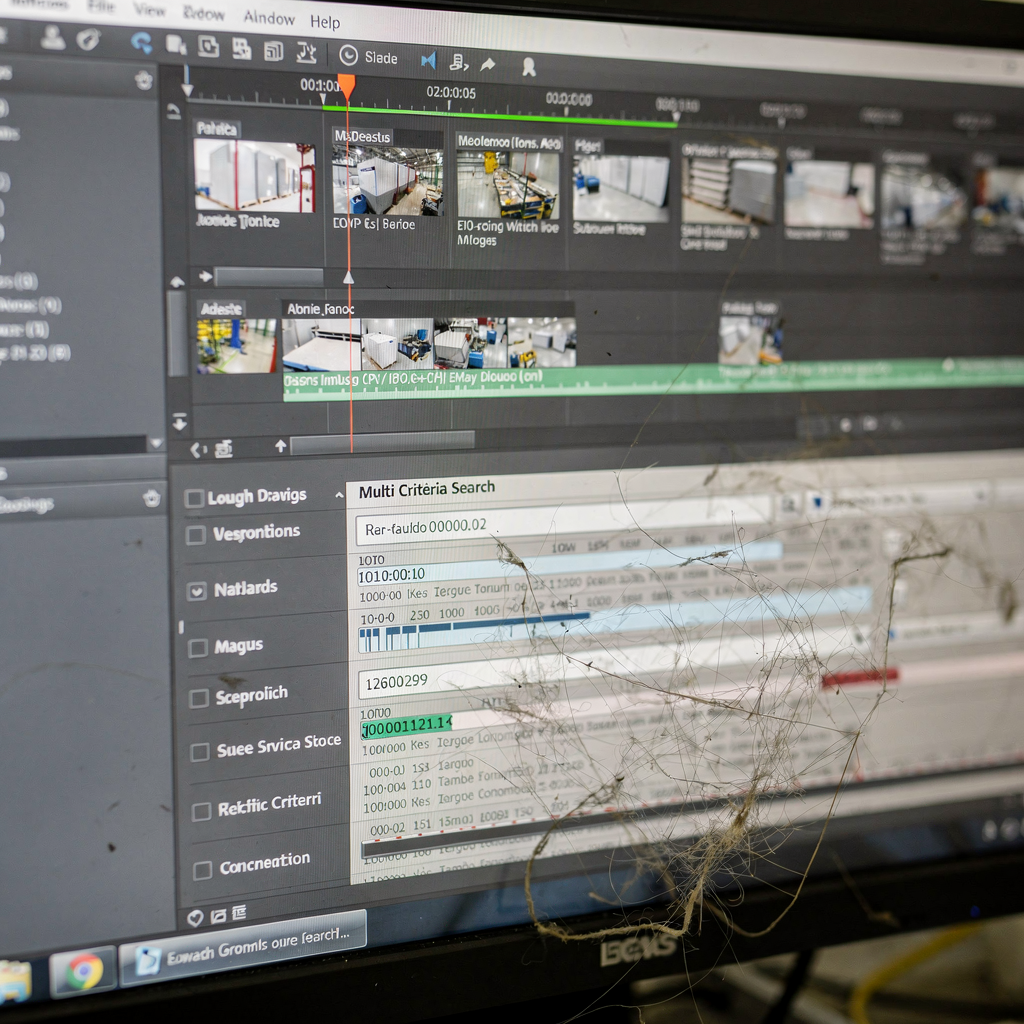Click the user profile icon in toolbar
Screen dimensions: 1024x1024
click(53, 38)
